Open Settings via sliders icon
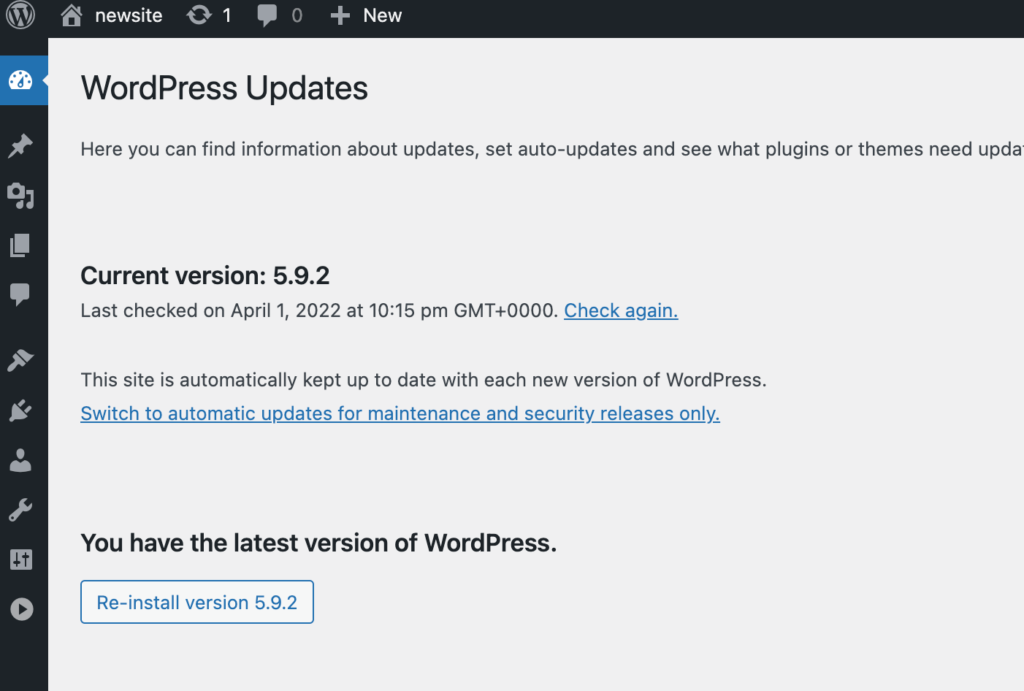The image size is (1024, 691). click(x=20, y=560)
